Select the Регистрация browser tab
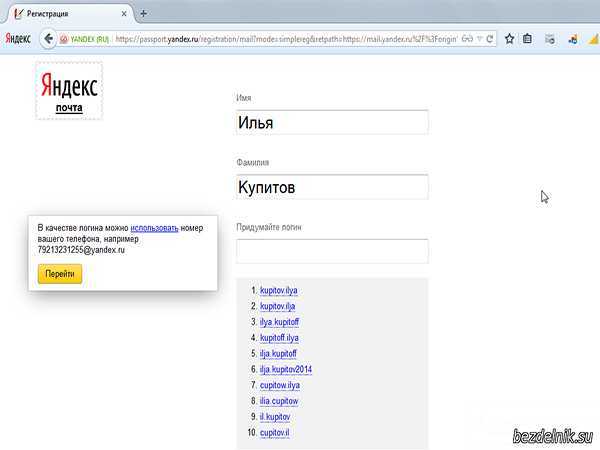 (x=70, y=14)
